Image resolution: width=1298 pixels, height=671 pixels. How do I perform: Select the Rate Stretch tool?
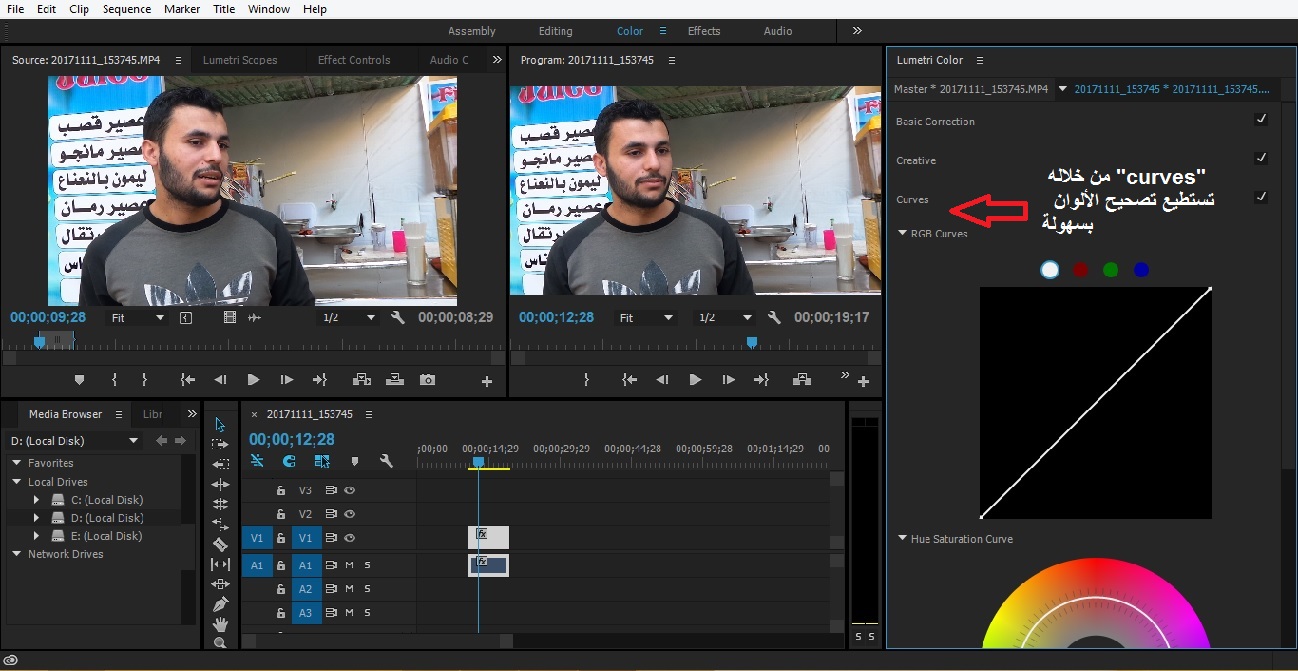pyautogui.click(x=220, y=504)
